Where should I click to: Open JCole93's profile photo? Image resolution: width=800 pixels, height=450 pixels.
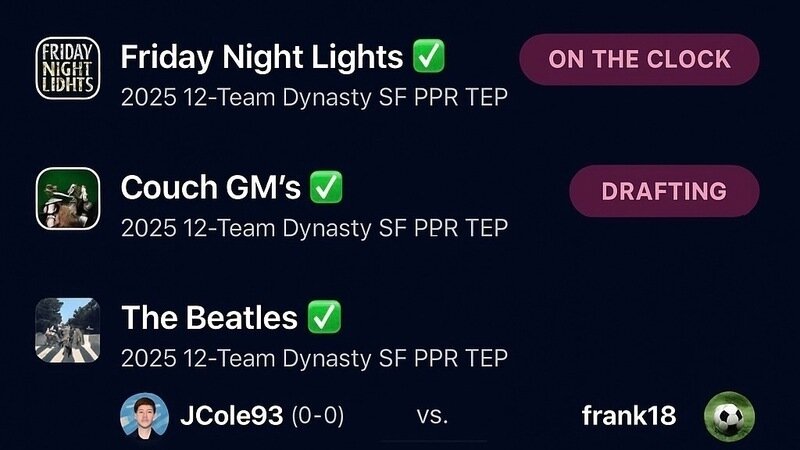144,415
